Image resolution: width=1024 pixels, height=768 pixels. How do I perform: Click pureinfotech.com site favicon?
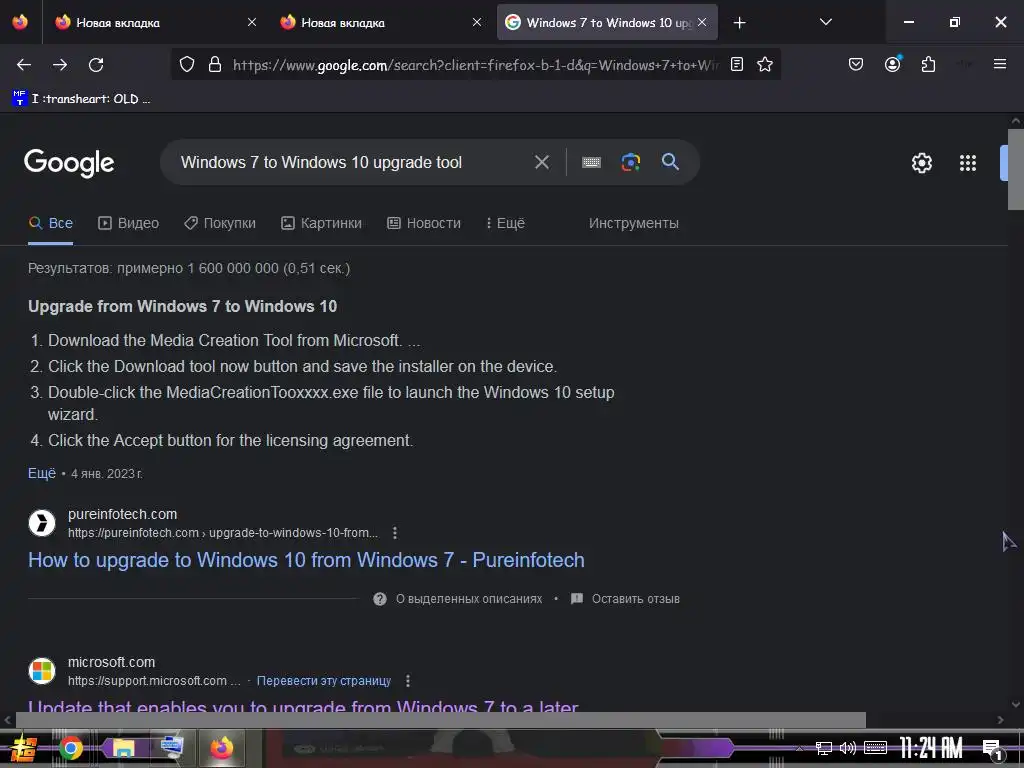(42, 523)
